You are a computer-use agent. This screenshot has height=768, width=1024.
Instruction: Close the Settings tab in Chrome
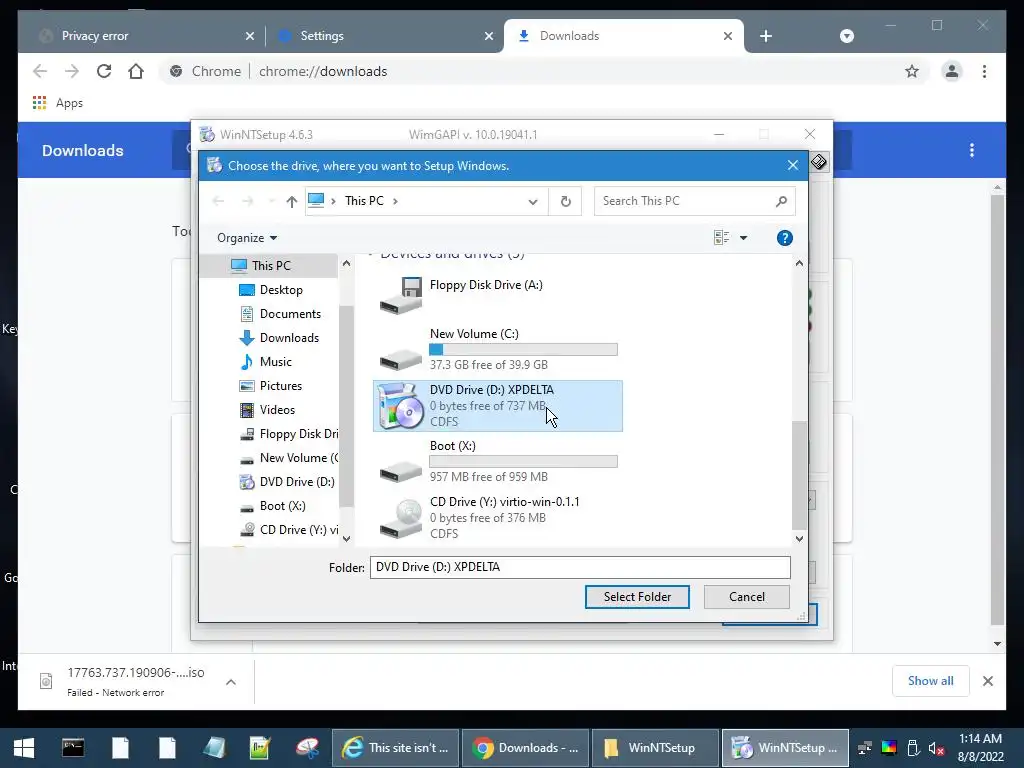click(x=488, y=36)
